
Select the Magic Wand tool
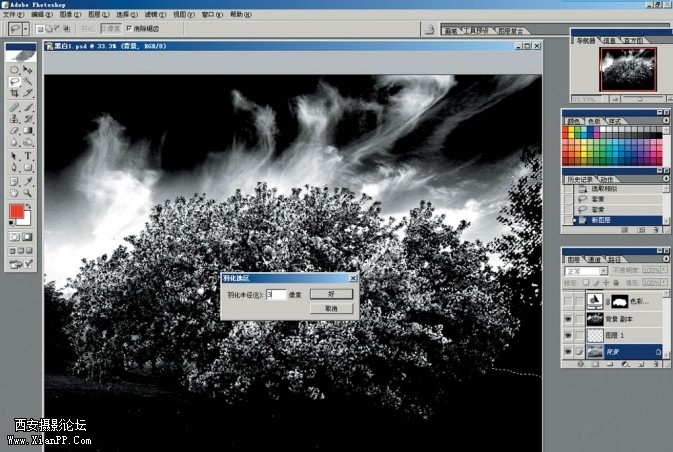tap(28, 81)
